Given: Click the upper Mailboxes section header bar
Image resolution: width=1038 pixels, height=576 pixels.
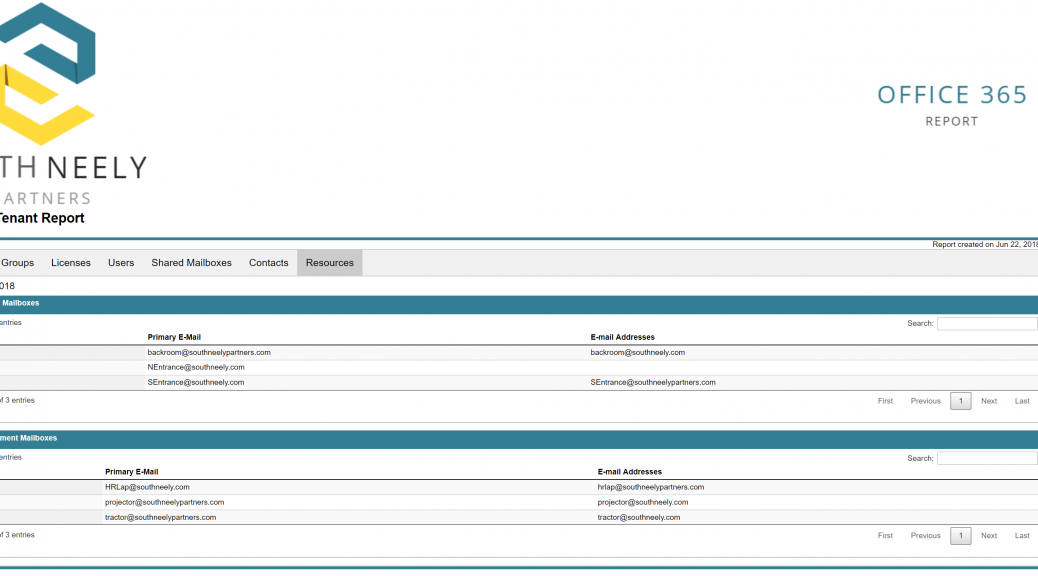Looking at the screenshot, I should (x=519, y=304).
